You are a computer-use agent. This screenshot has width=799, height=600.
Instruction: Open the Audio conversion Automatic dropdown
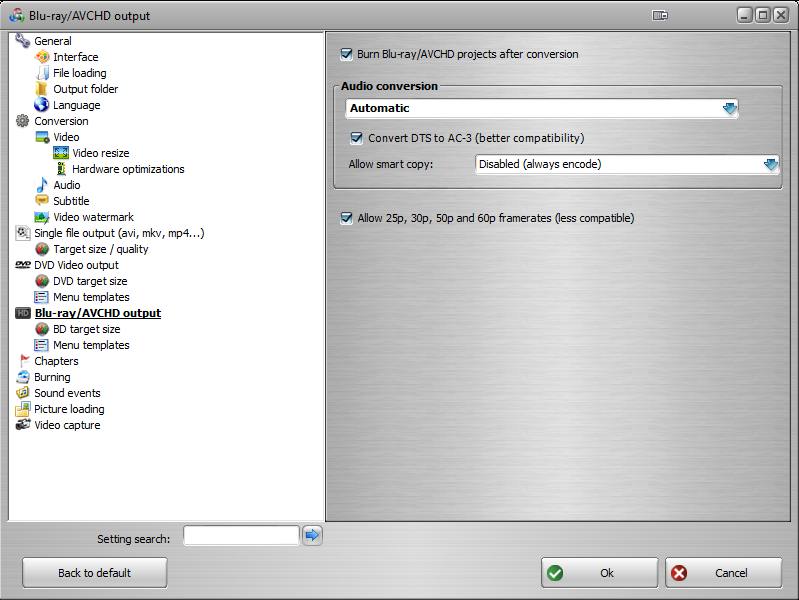point(541,108)
